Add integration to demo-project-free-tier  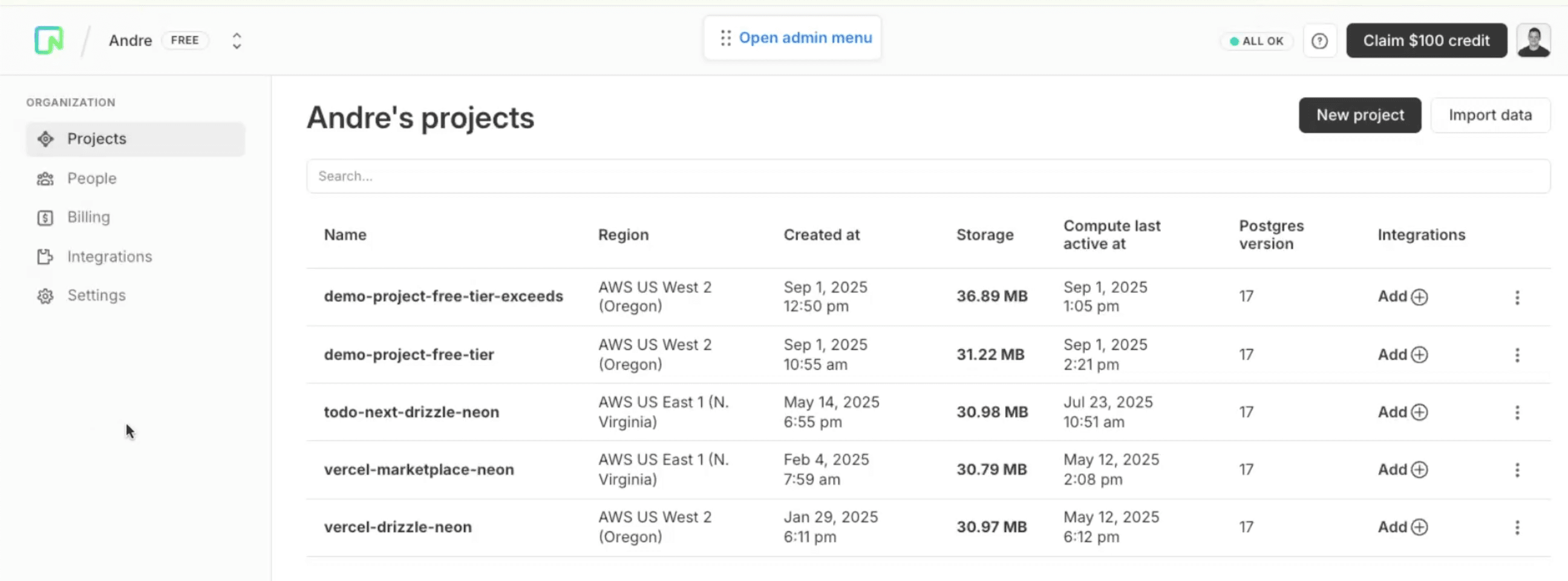point(1402,355)
